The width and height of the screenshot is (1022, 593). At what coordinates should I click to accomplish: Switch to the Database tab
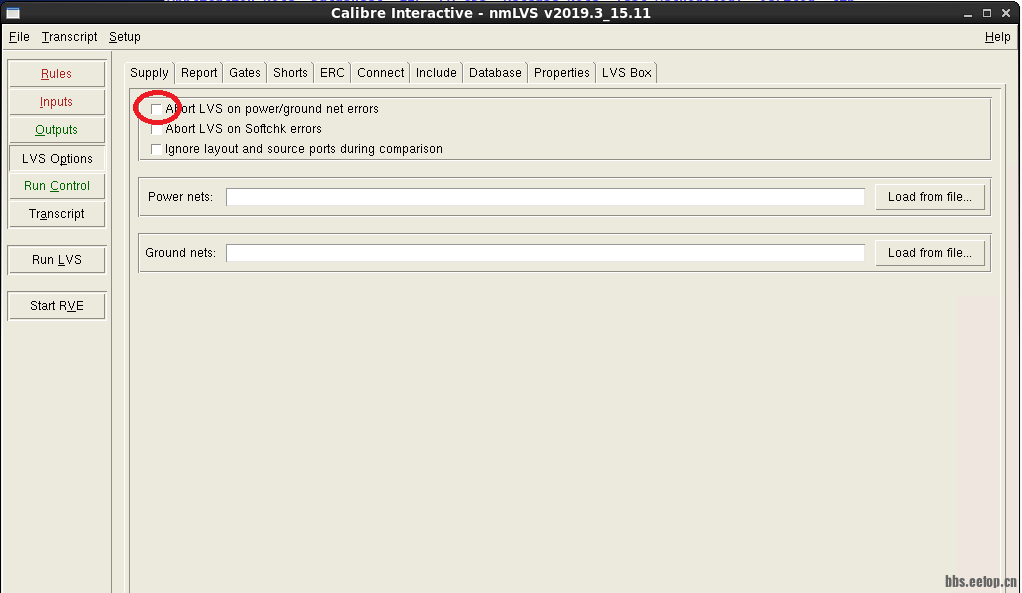pyautogui.click(x=495, y=73)
